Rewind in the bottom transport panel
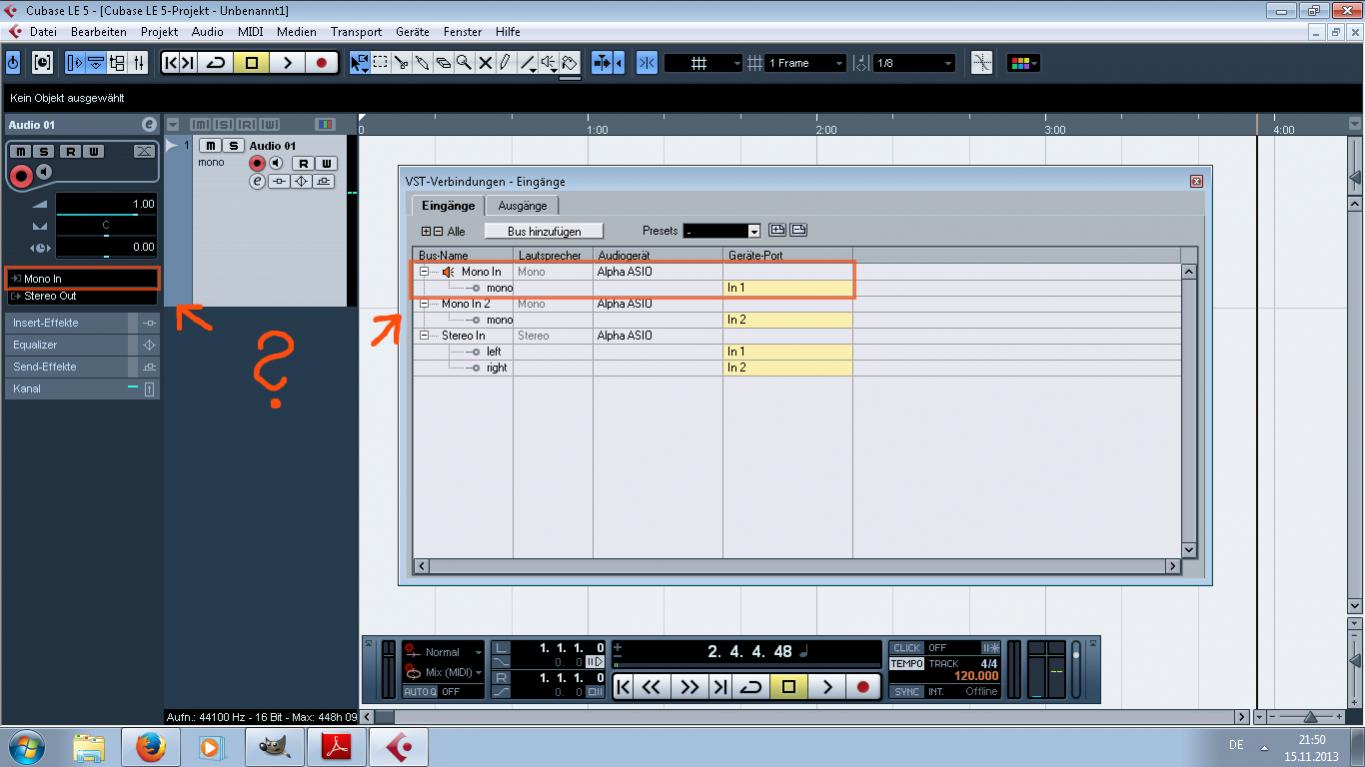Screen dimensions: 1365x767 [x=652, y=687]
